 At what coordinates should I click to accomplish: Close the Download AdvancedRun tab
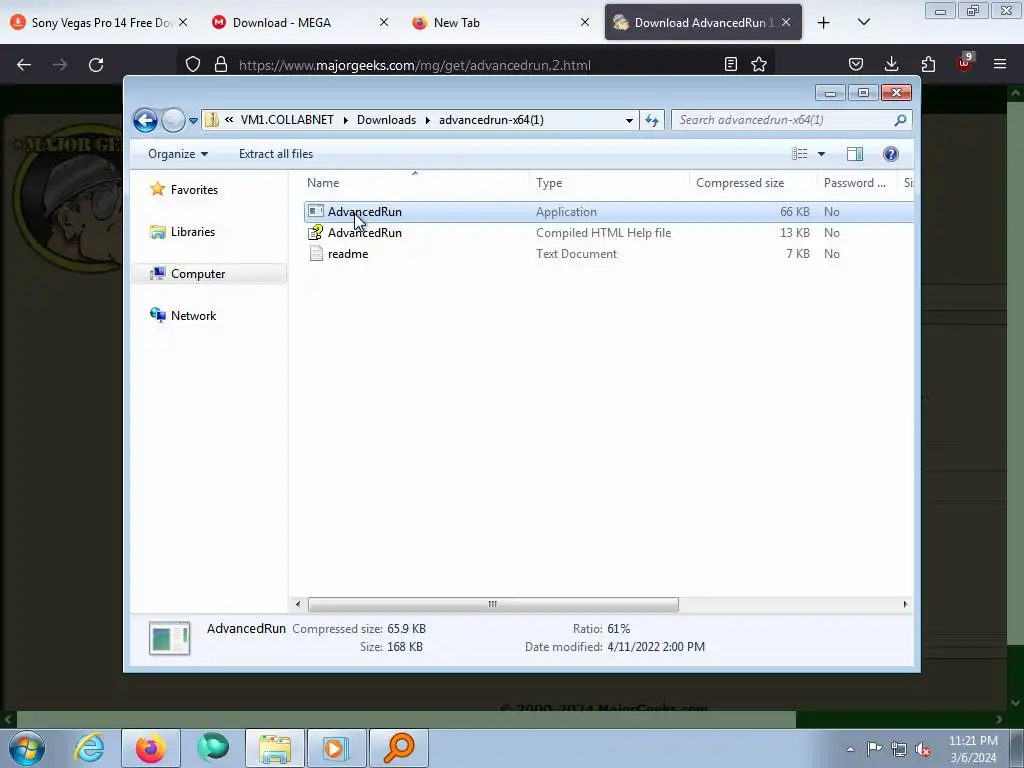(786, 23)
